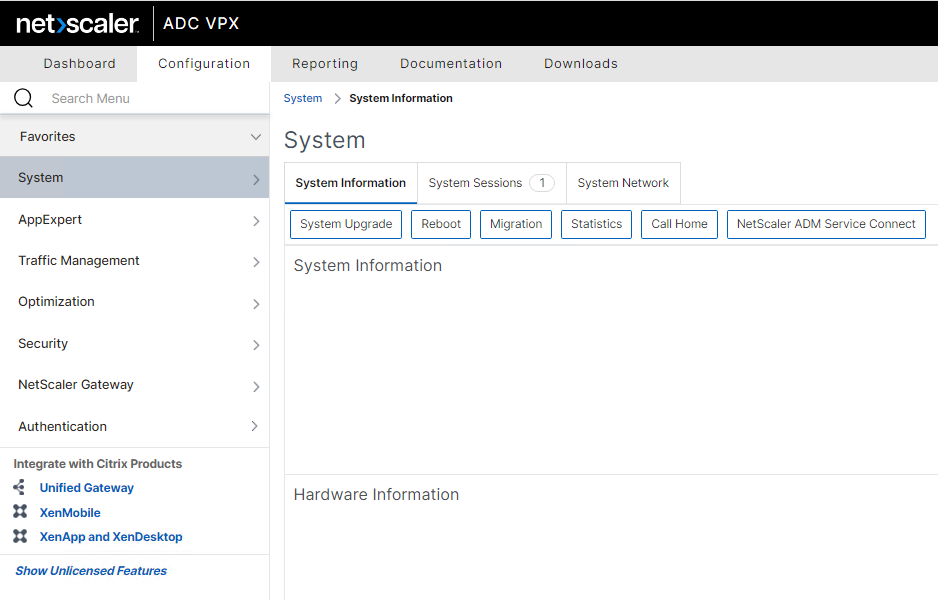Click Show Unlicensed Features link
The width and height of the screenshot is (938, 600).
click(91, 571)
